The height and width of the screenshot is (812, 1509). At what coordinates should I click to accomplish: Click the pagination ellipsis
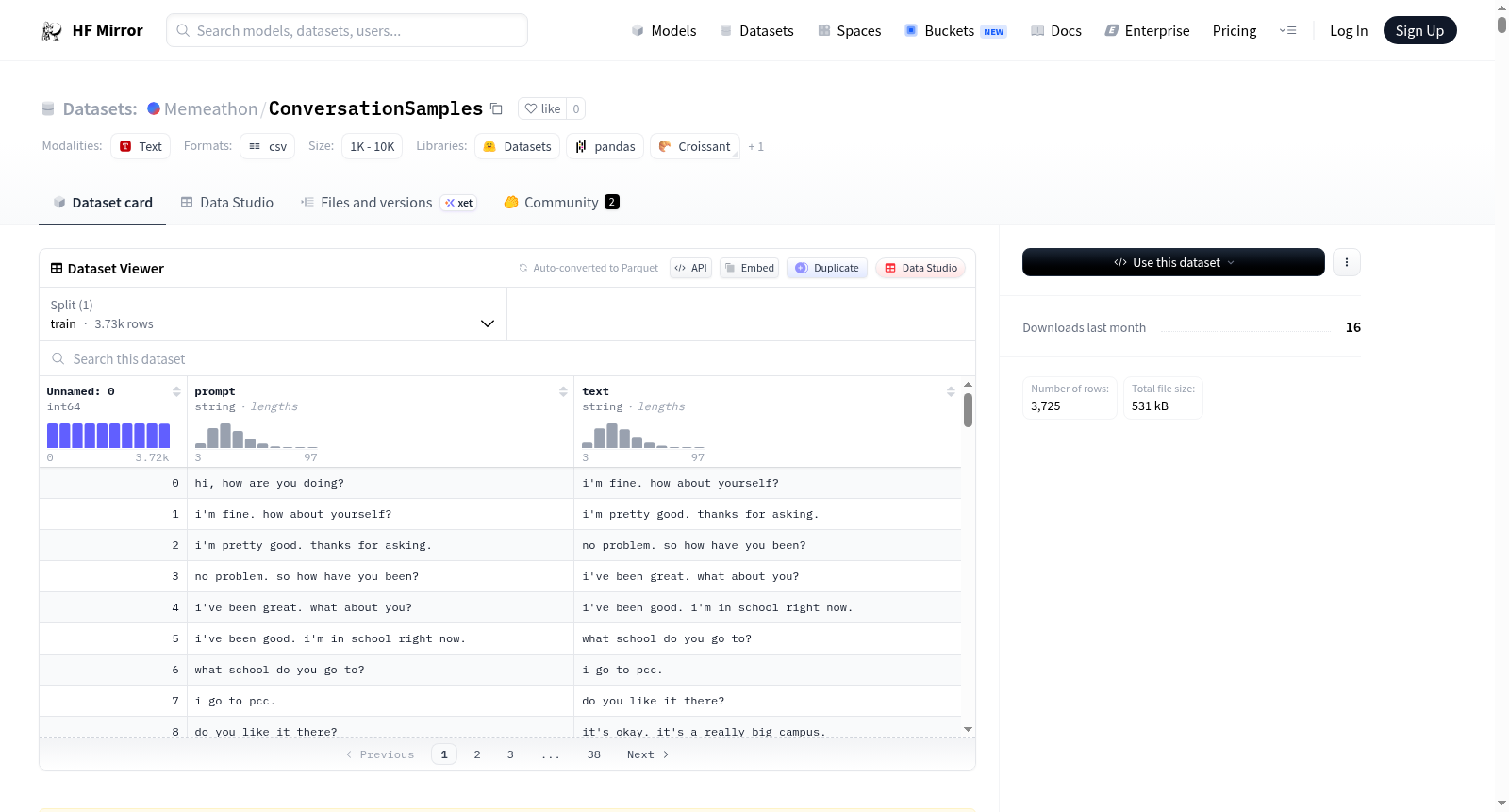[x=551, y=754]
